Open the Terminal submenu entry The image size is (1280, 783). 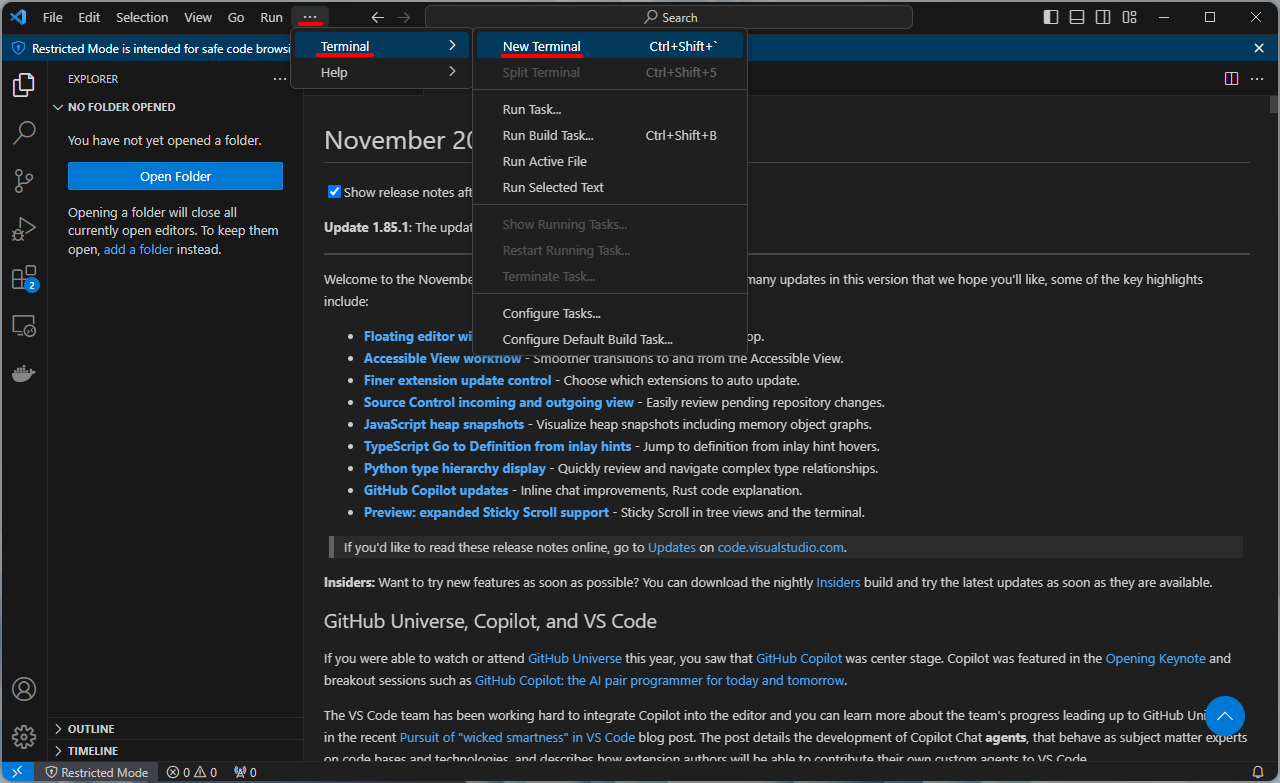[x=380, y=46]
